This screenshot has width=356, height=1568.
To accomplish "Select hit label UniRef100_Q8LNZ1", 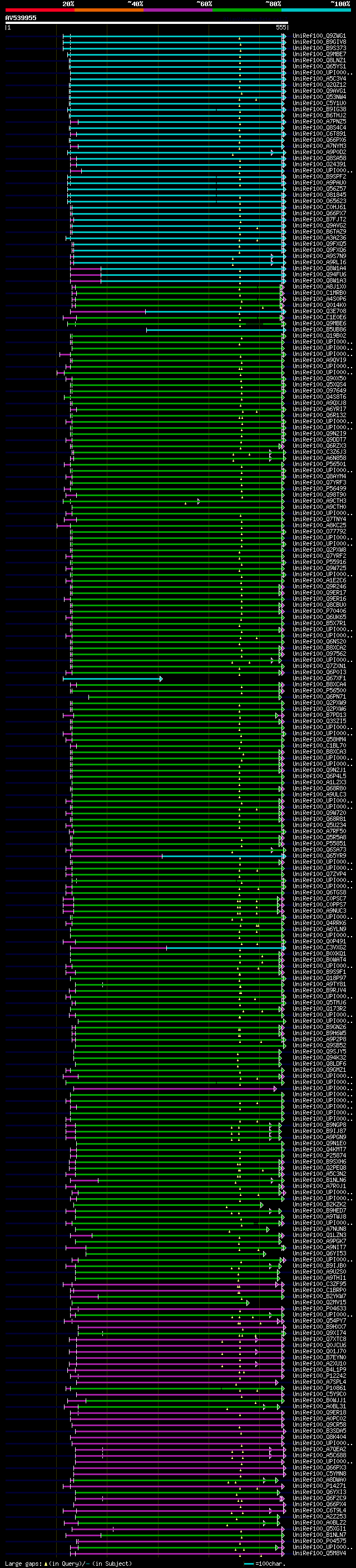I will coord(319,60).
